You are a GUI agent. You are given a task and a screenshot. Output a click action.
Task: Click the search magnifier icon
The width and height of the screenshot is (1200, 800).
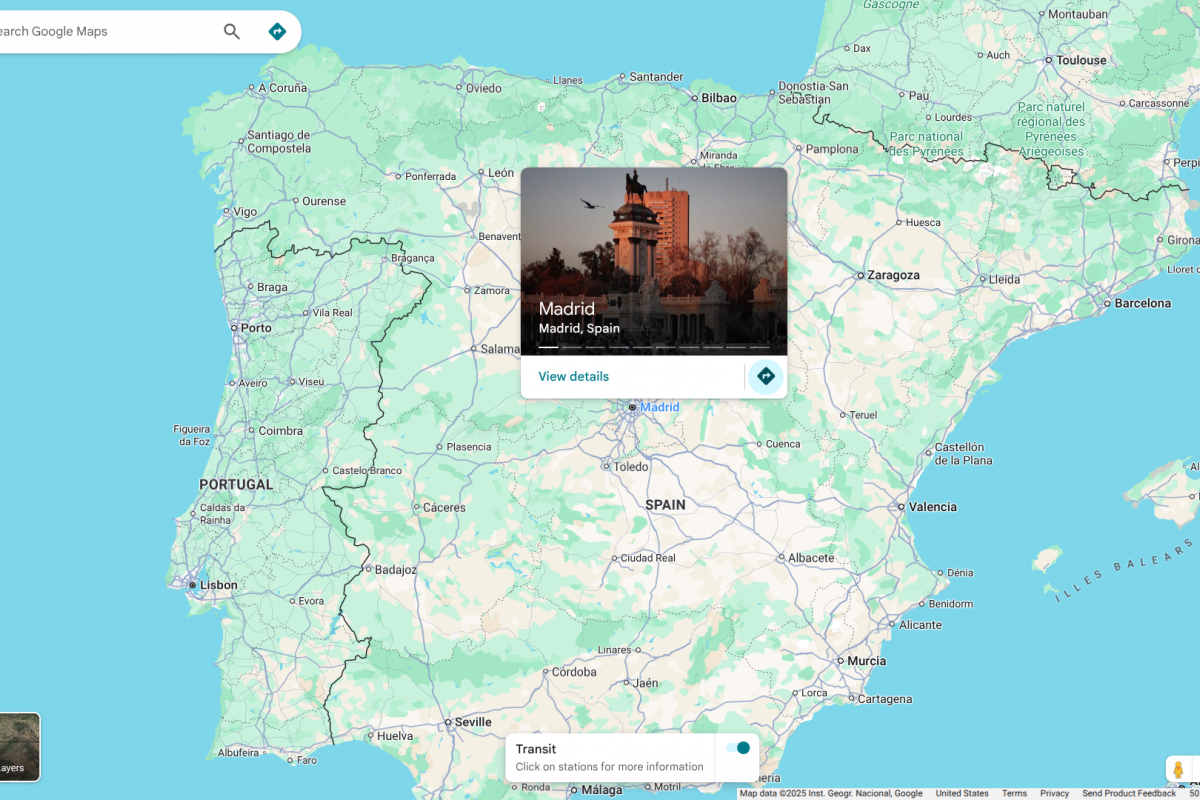point(232,32)
